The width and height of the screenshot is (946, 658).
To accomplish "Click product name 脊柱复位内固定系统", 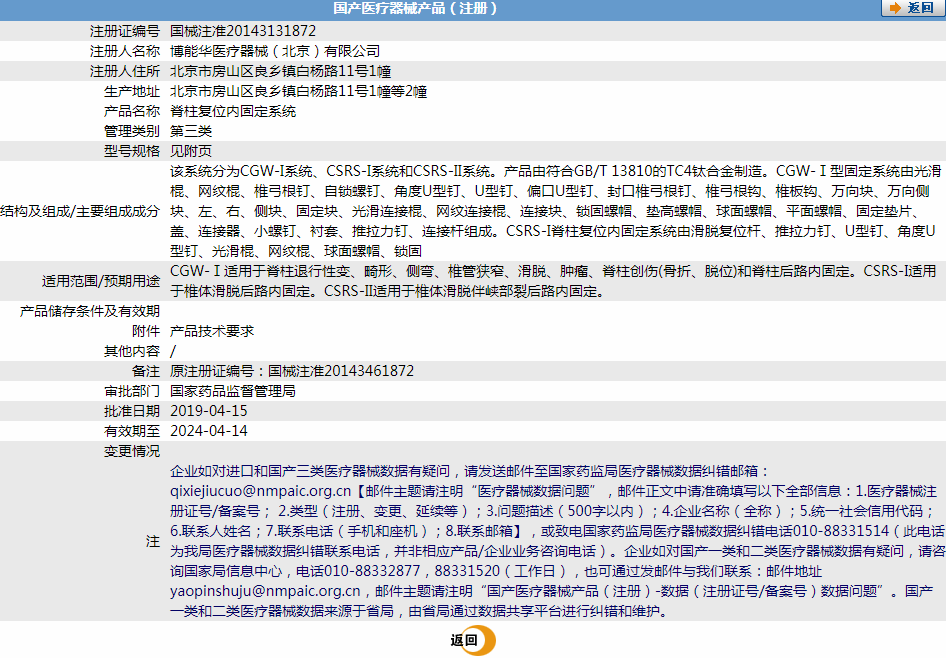I will [233, 111].
